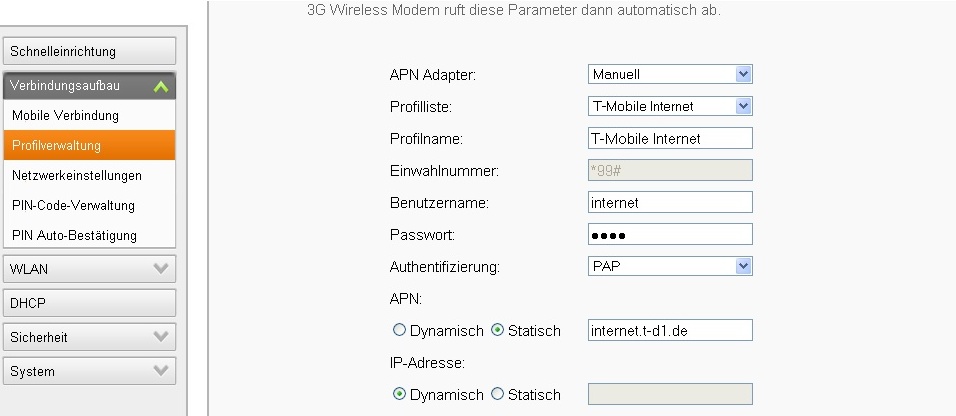Select Dynamisch radio for IP-Adresse
956x416 pixels.
point(400,395)
